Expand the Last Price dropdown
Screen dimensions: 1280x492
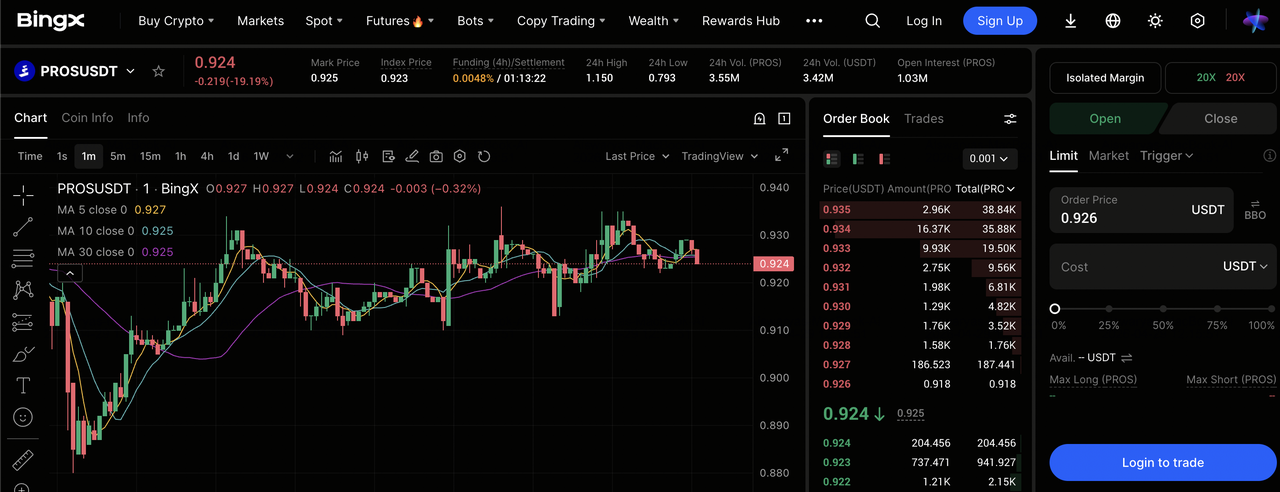(x=636, y=156)
